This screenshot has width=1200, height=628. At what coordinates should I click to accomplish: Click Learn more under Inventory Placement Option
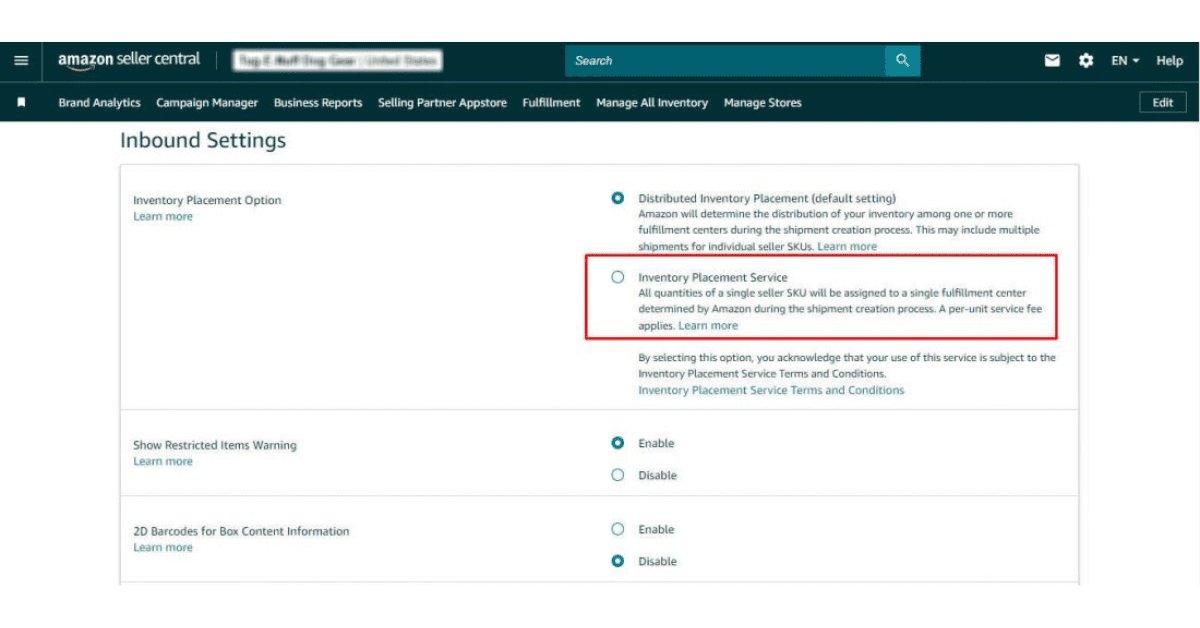tap(163, 217)
